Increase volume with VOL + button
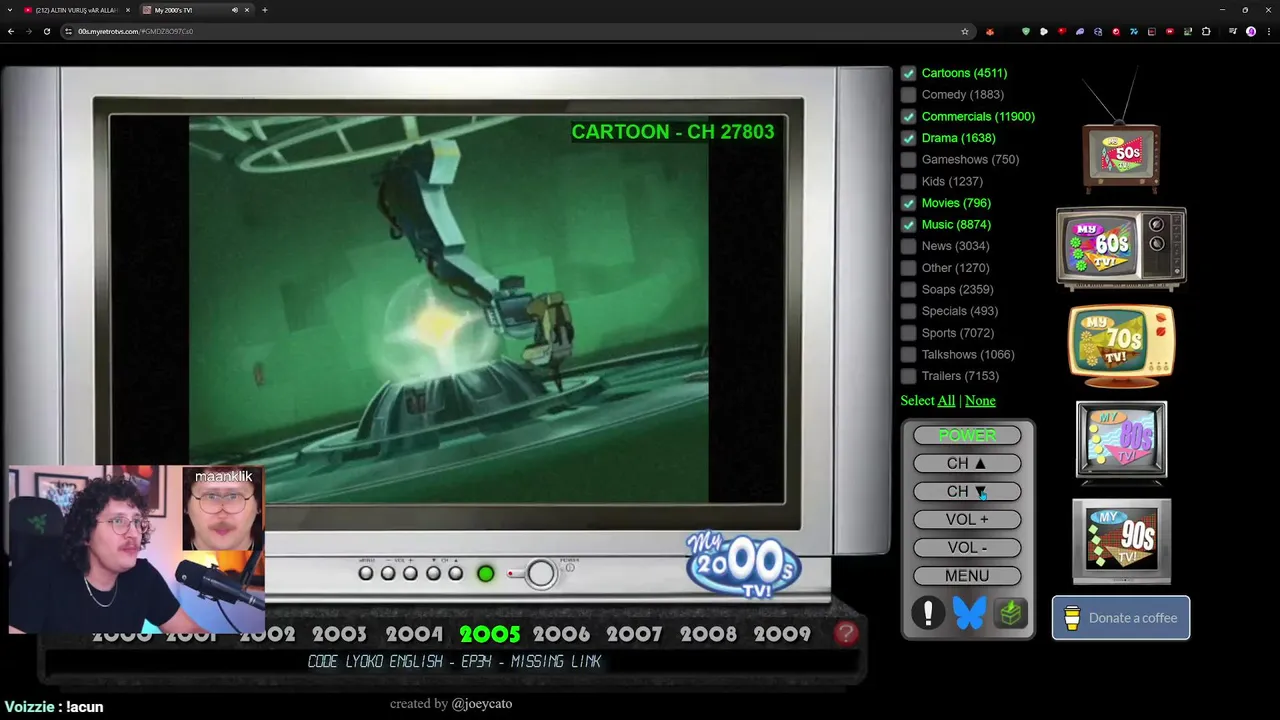 [967, 520]
